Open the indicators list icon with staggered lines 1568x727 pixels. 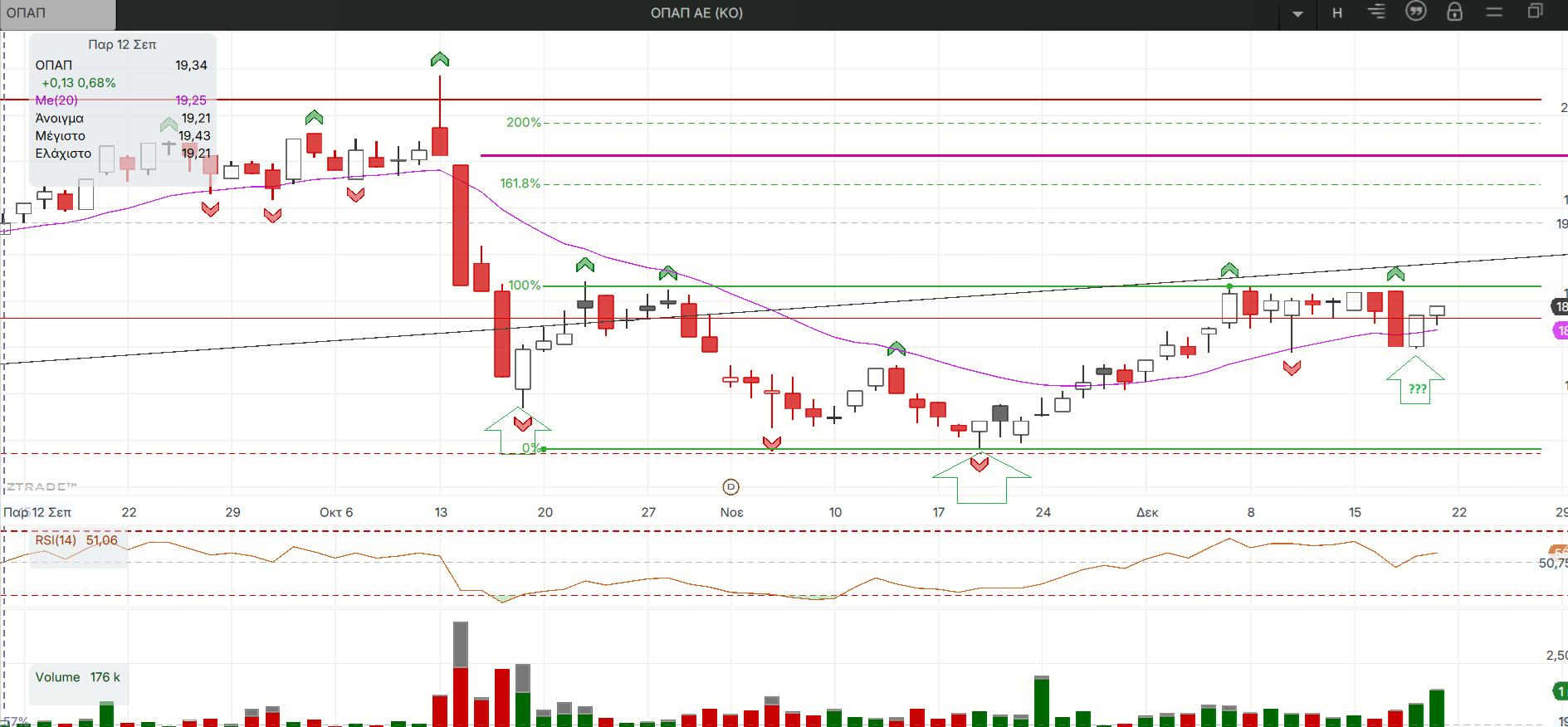(x=1376, y=12)
